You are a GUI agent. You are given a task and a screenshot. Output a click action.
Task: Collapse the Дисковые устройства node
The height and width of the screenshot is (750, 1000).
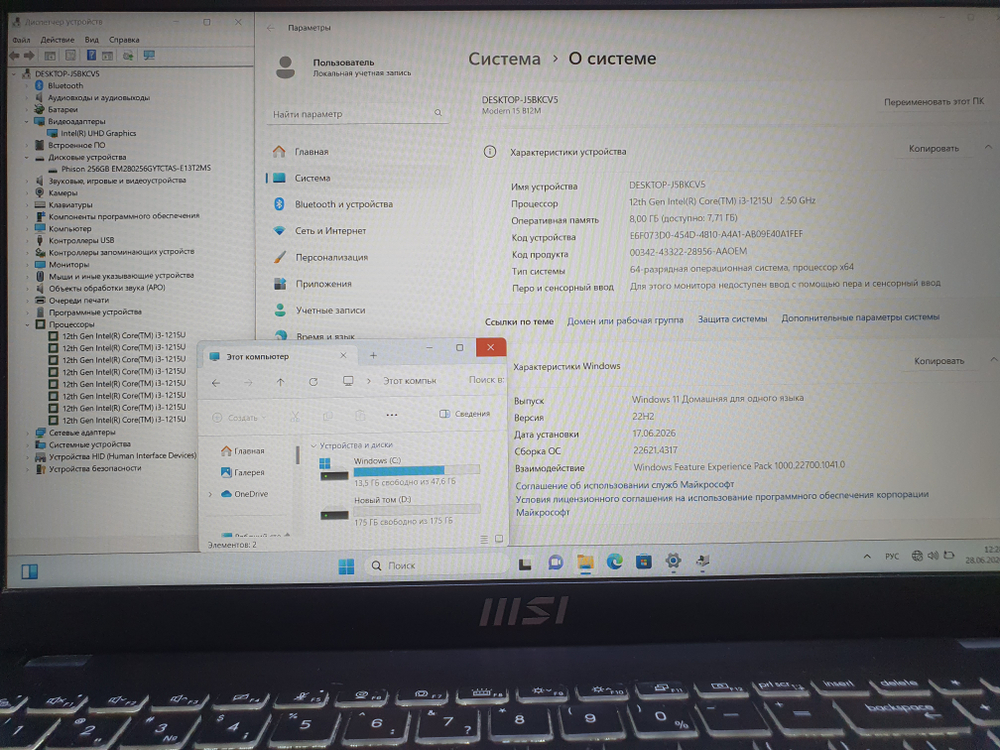[x=27, y=157]
